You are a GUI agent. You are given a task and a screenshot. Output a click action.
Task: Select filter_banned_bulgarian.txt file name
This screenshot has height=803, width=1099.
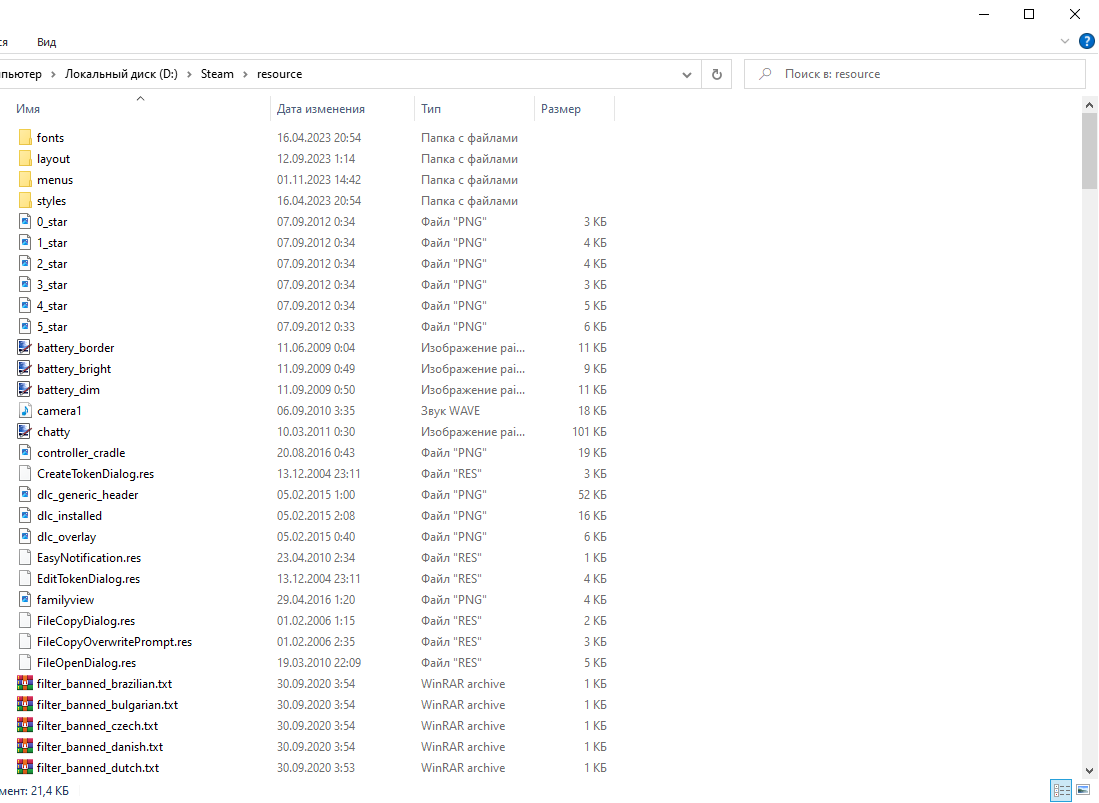(x=107, y=705)
